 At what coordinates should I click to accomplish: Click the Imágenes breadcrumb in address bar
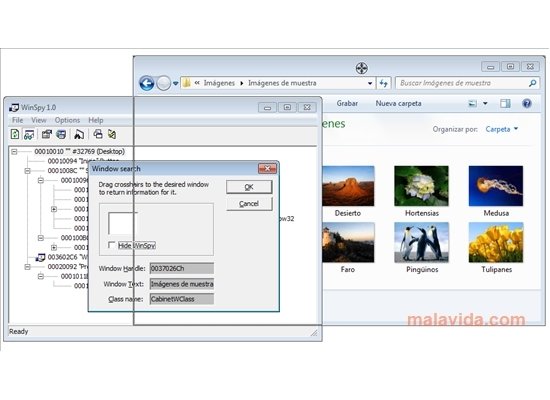219,83
